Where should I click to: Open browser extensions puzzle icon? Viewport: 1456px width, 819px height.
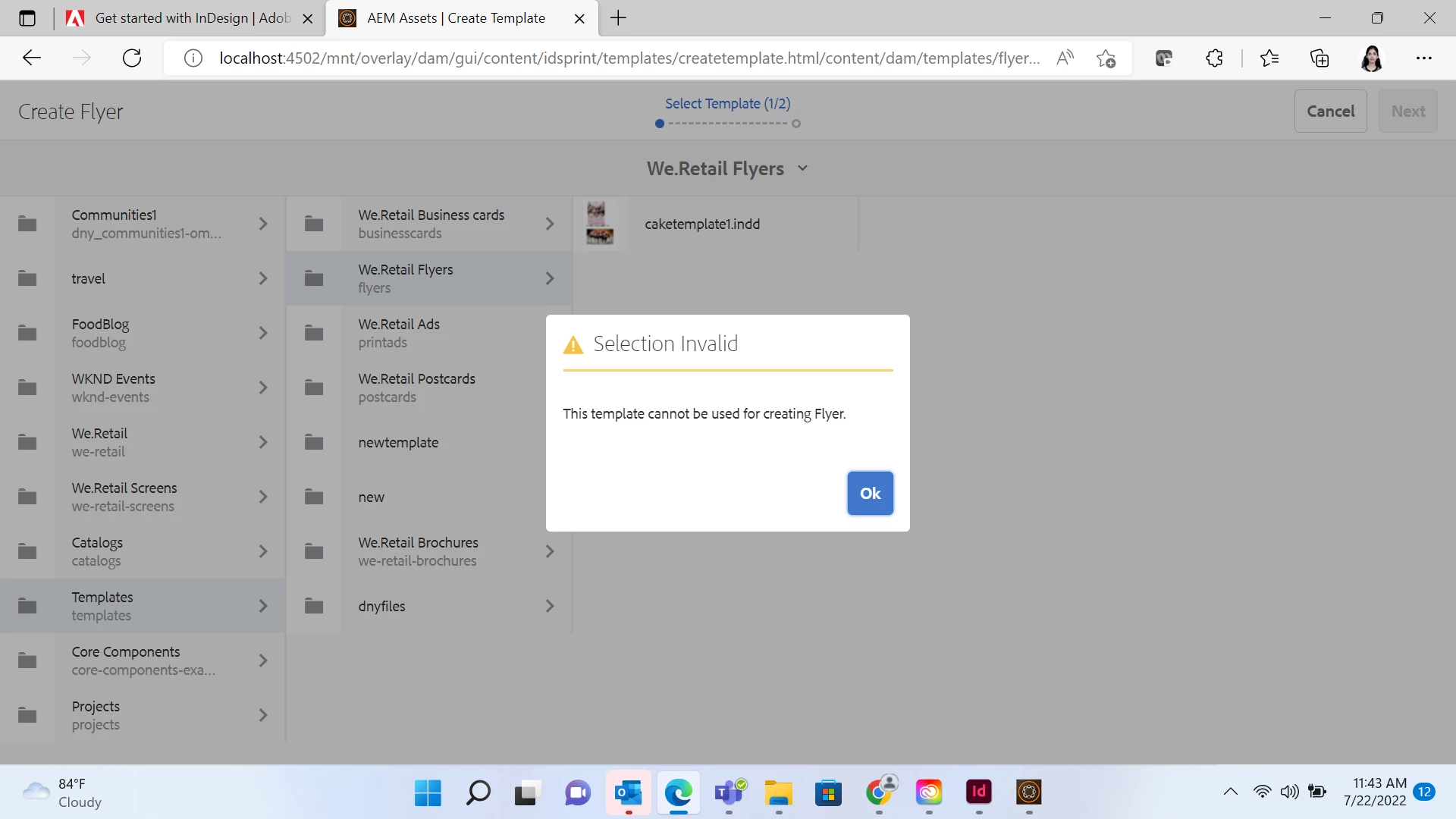pyautogui.click(x=1214, y=58)
